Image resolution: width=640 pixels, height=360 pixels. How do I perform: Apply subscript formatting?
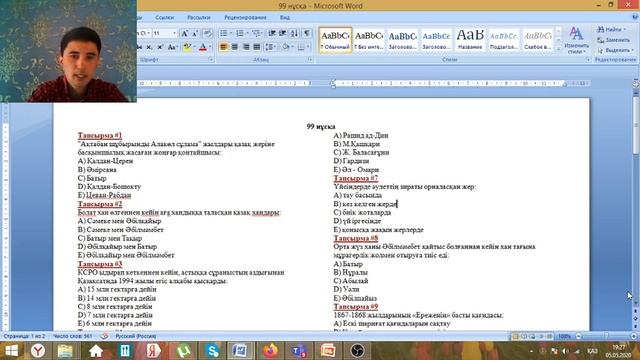[x=150, y=47]
